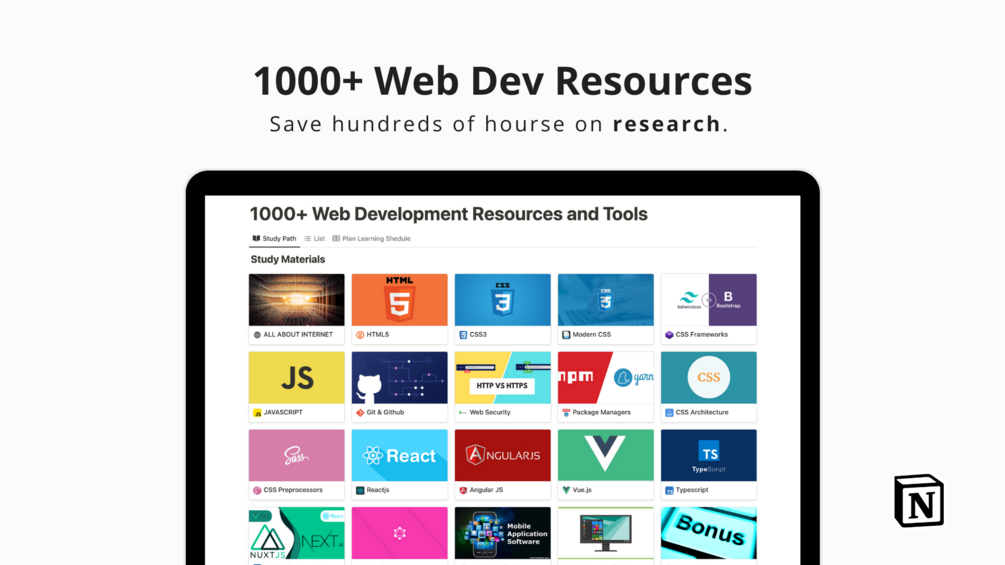
Task: Click the pink Sass icon beside CSS Preprocessors
Action: [257, 491]
